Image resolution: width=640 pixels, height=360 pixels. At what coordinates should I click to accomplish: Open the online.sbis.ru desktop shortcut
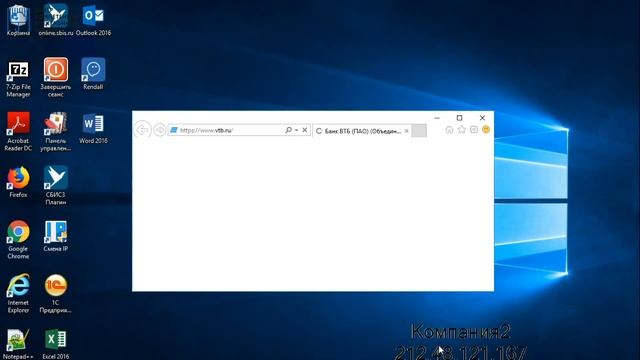(x=56, y=20)
